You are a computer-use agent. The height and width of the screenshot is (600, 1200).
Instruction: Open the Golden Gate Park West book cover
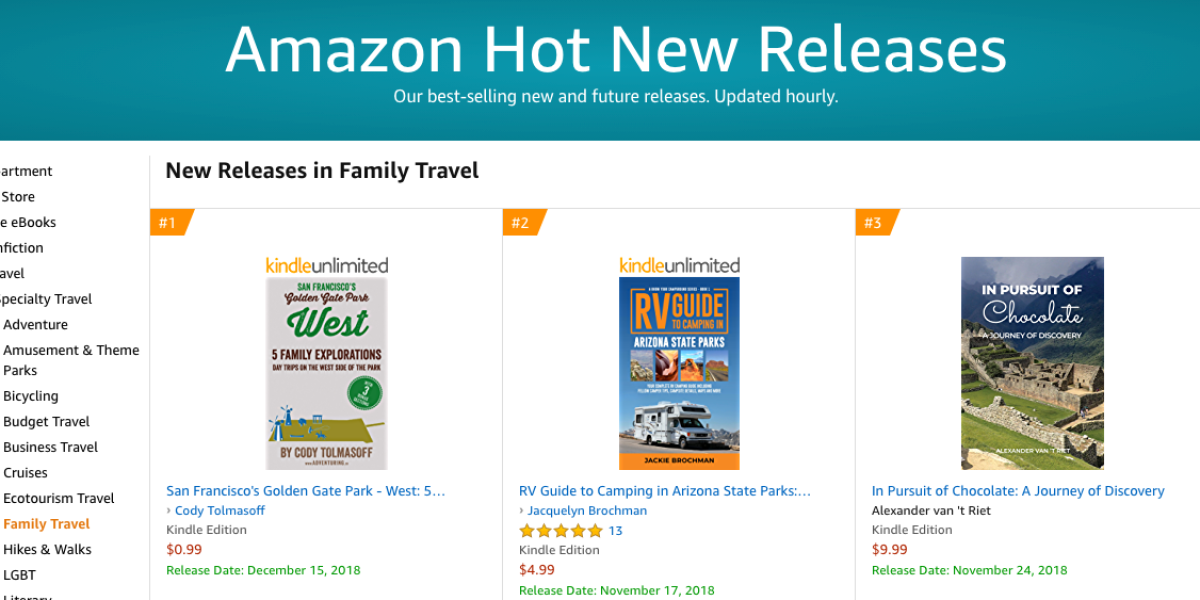[326, 373]
